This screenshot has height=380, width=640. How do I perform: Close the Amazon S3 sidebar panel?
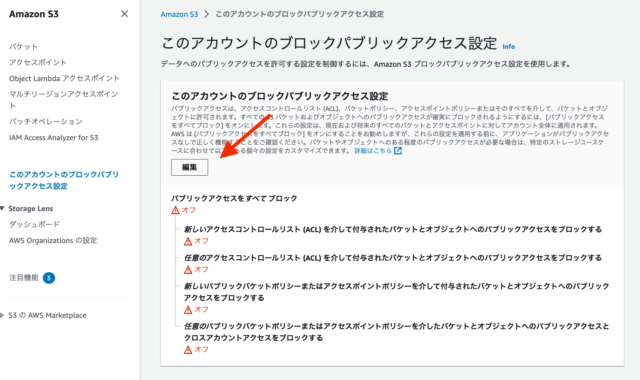[124, 14]
